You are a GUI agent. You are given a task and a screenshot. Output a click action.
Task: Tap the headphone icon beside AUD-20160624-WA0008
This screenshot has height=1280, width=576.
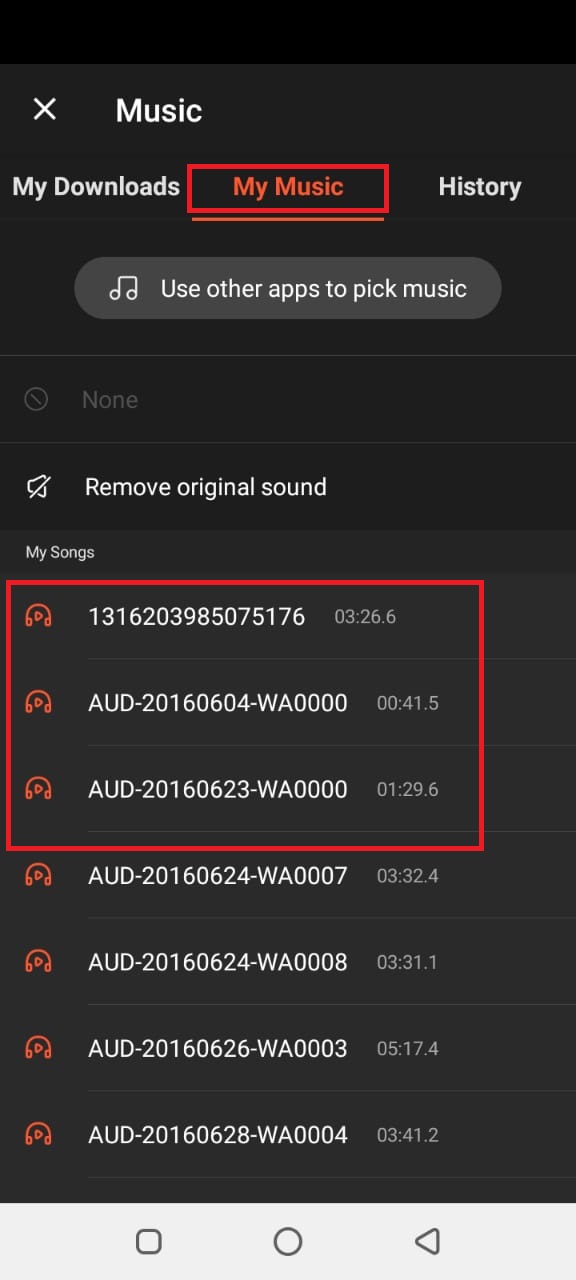(38, 962)
